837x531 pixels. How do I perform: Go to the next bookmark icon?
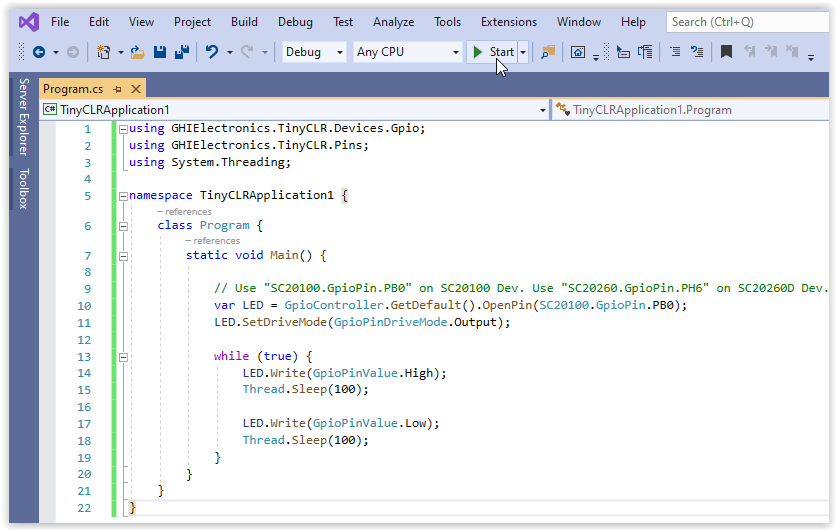(x=771, y=52)
